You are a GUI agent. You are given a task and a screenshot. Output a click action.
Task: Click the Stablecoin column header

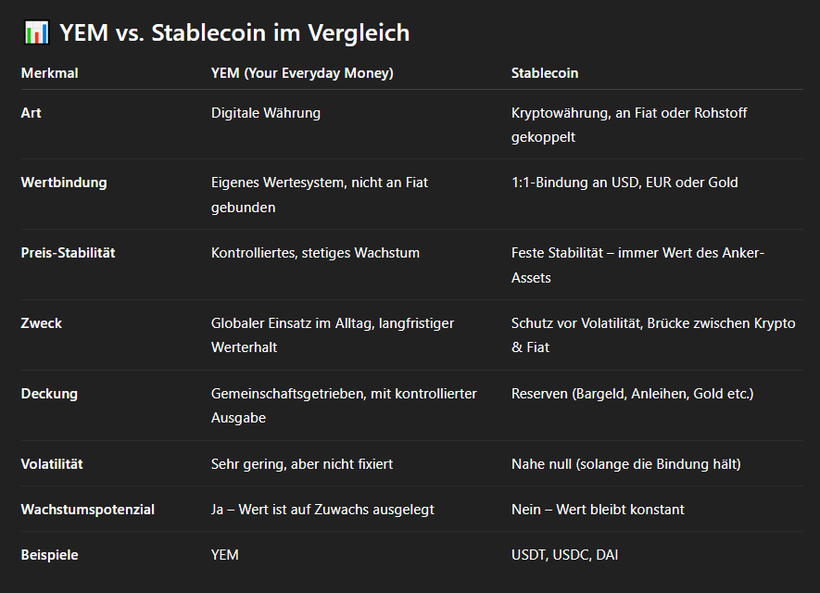pos(544,73)
